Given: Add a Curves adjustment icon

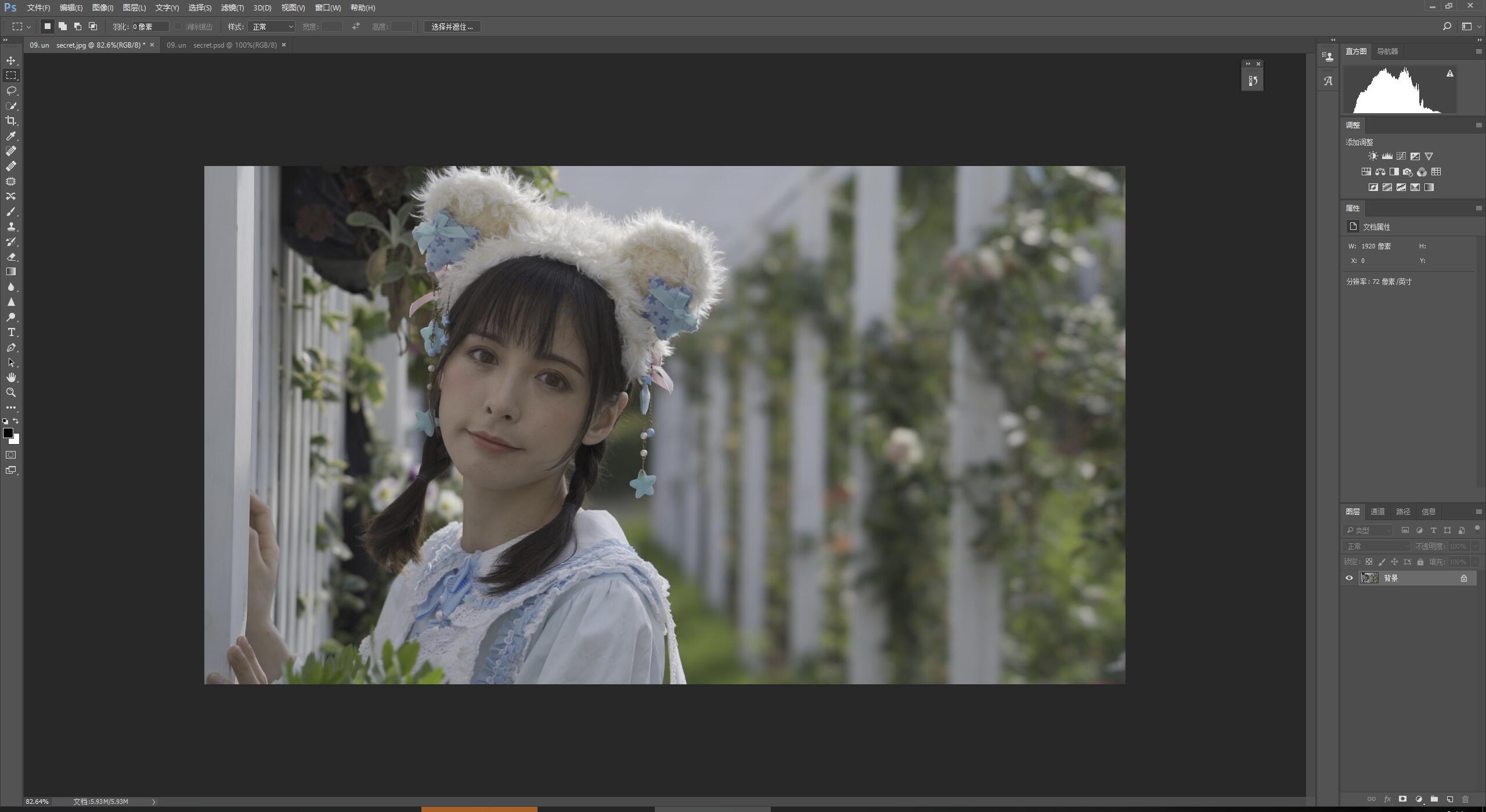Looking at the screenshot, I should [x=1401, y=156].
